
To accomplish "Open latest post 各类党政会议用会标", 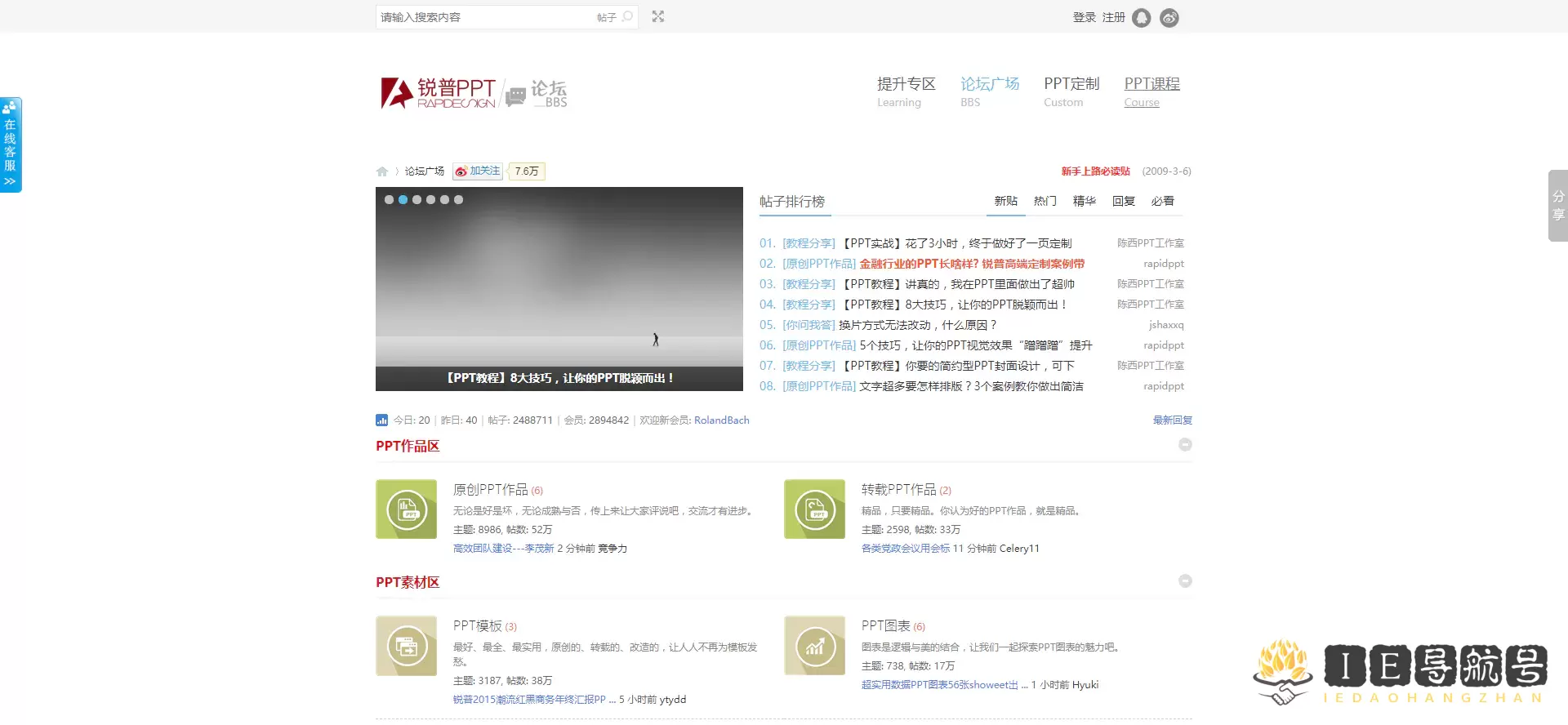I will (906, 549).
